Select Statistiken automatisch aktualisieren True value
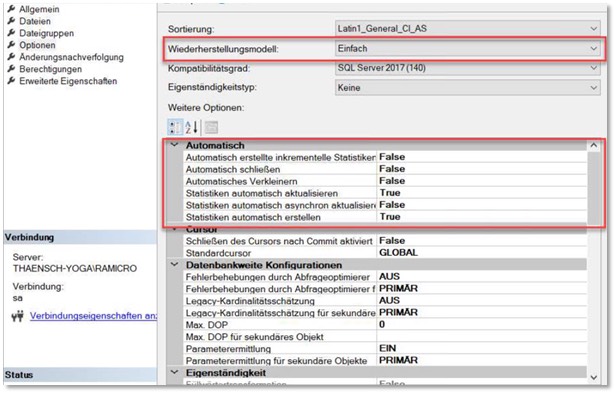Viewport: 616px width, 394px height. click(482, 193)
